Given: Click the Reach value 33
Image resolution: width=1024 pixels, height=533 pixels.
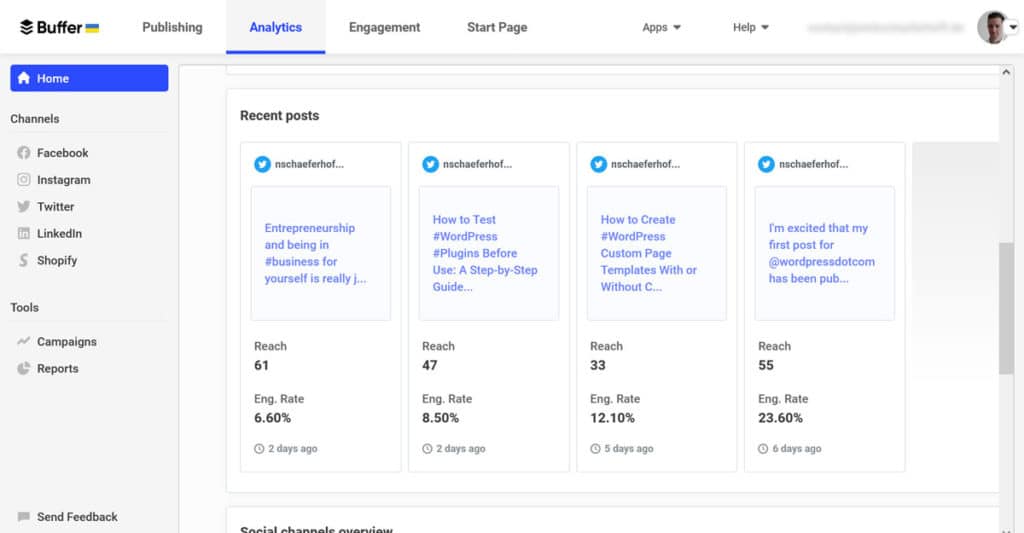Looking at the screenshot, I should 598,365.
